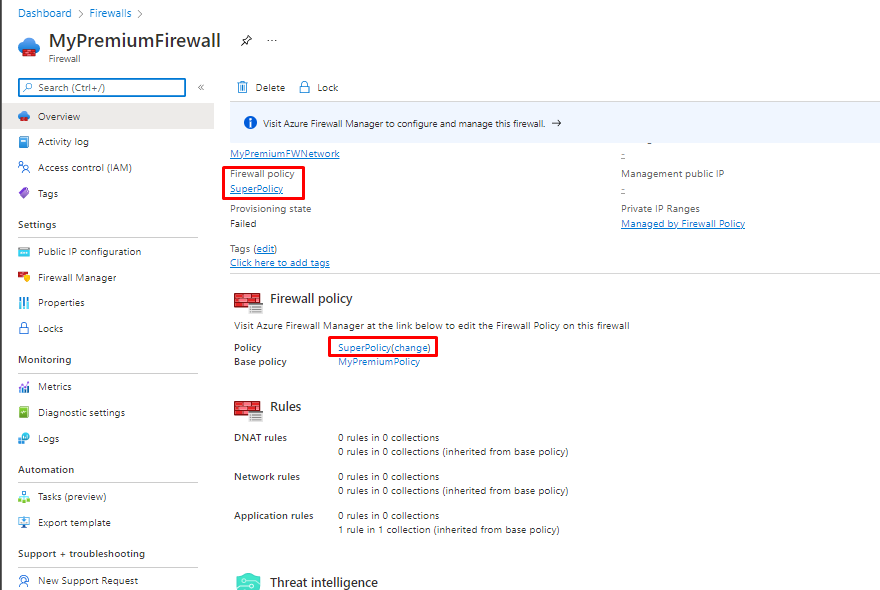Open the Tags sidebar item
Screen dimensions: 880x590
[48, 194]
